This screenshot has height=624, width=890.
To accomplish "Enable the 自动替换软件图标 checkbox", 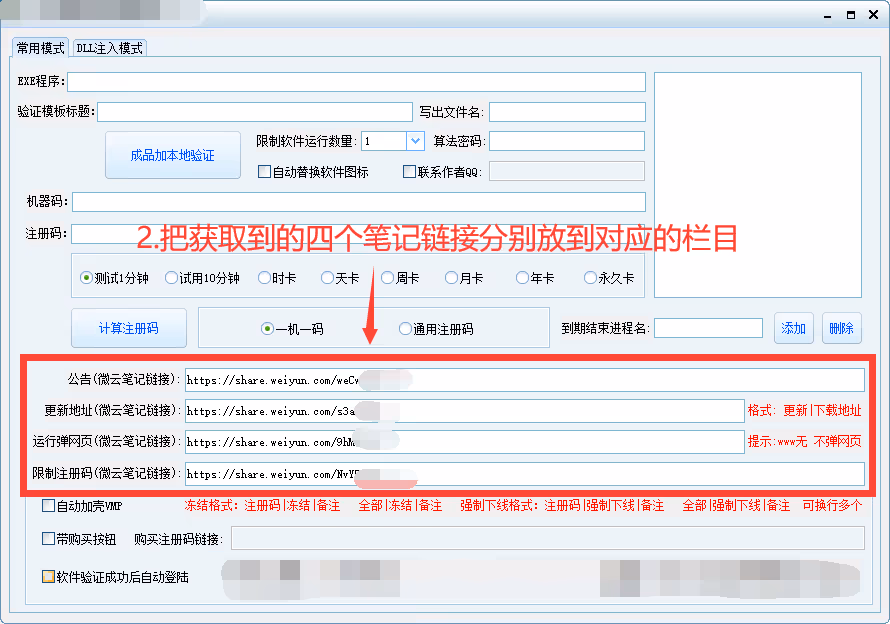I will click(265, 172).
